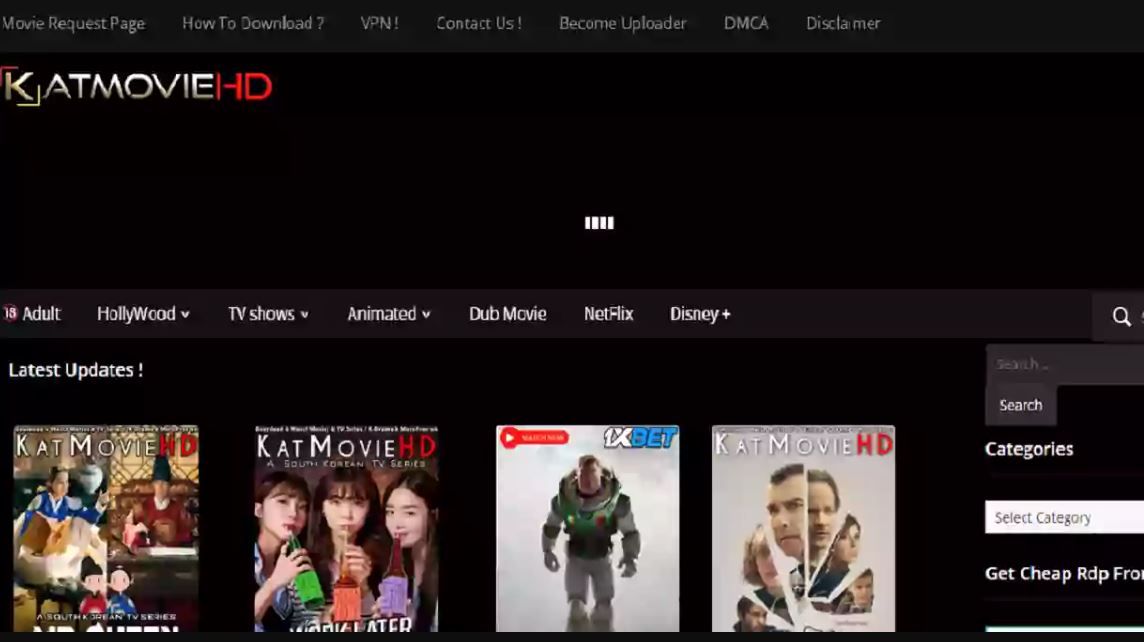Open Disney+ menu item
Screen dimensions: 1144x642
pyautogui.click(x=700, y=314)
